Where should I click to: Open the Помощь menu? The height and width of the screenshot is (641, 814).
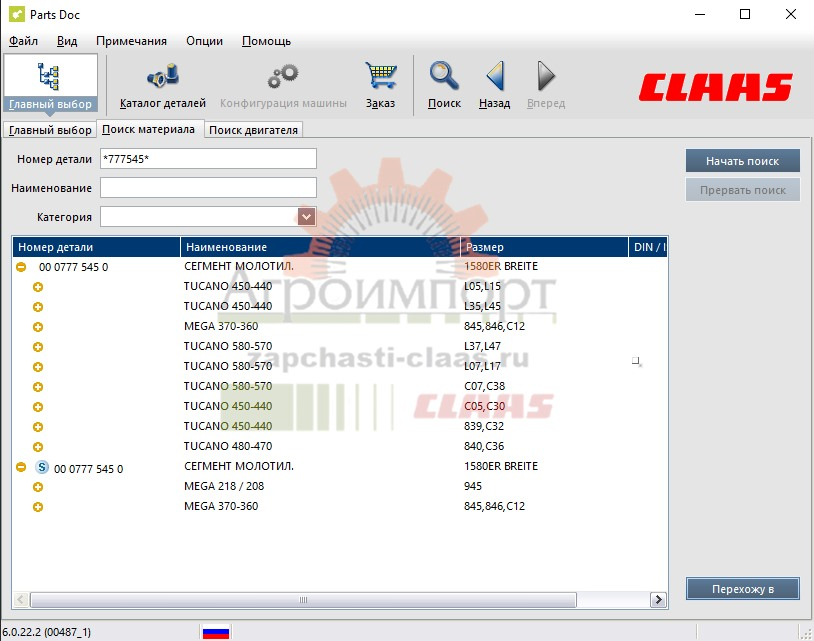(266, 41)
